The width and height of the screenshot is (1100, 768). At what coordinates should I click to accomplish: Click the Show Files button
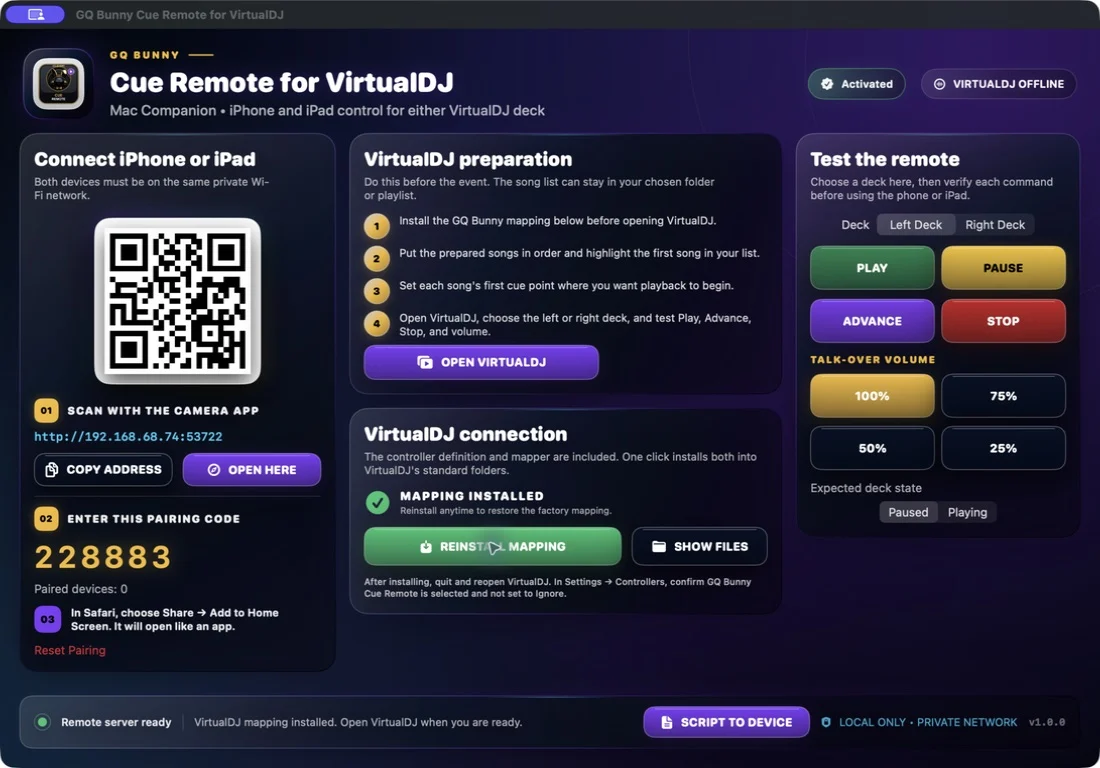699,546
